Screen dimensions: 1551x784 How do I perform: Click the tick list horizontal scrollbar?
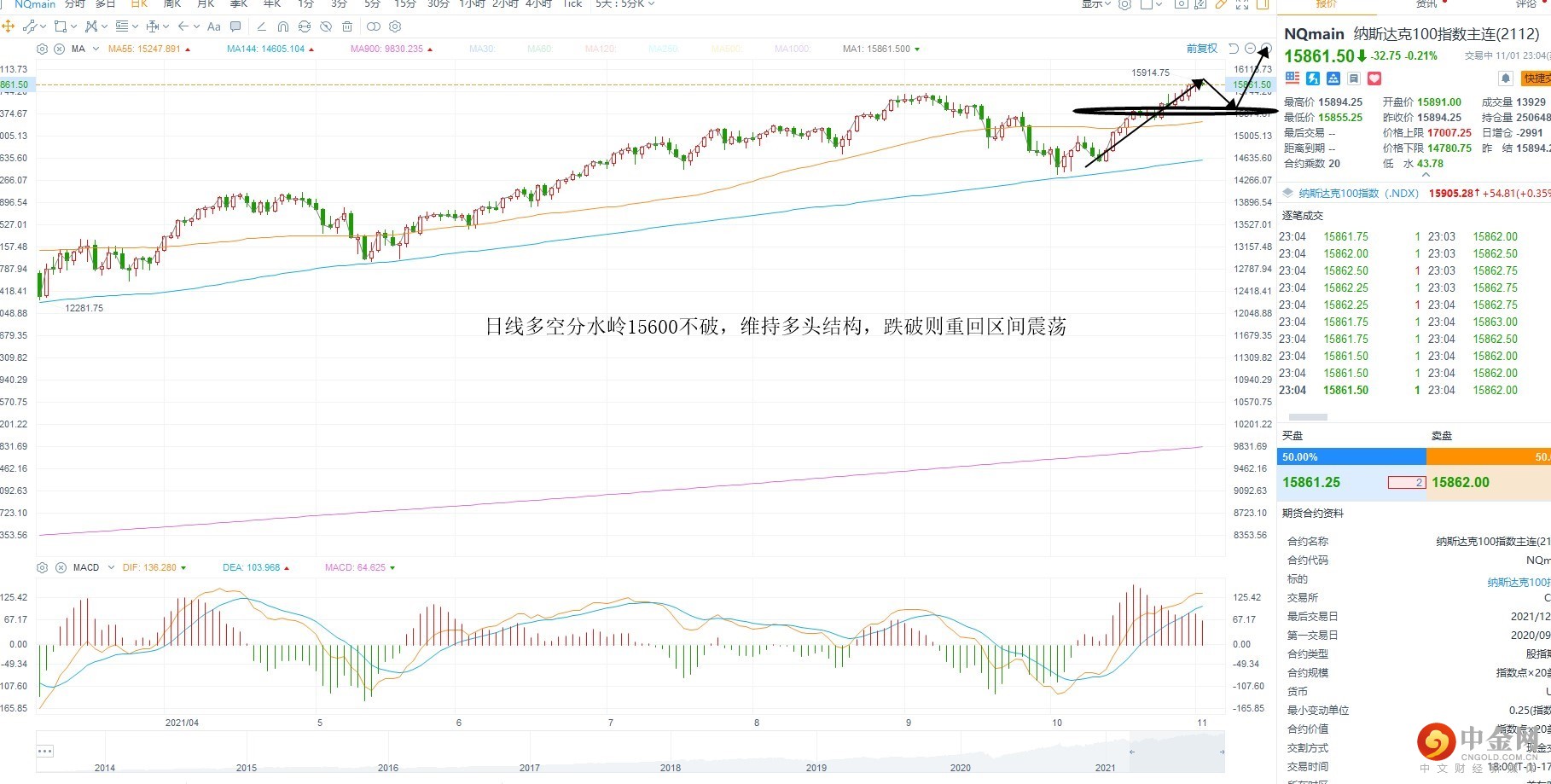tap(1308, 417)
